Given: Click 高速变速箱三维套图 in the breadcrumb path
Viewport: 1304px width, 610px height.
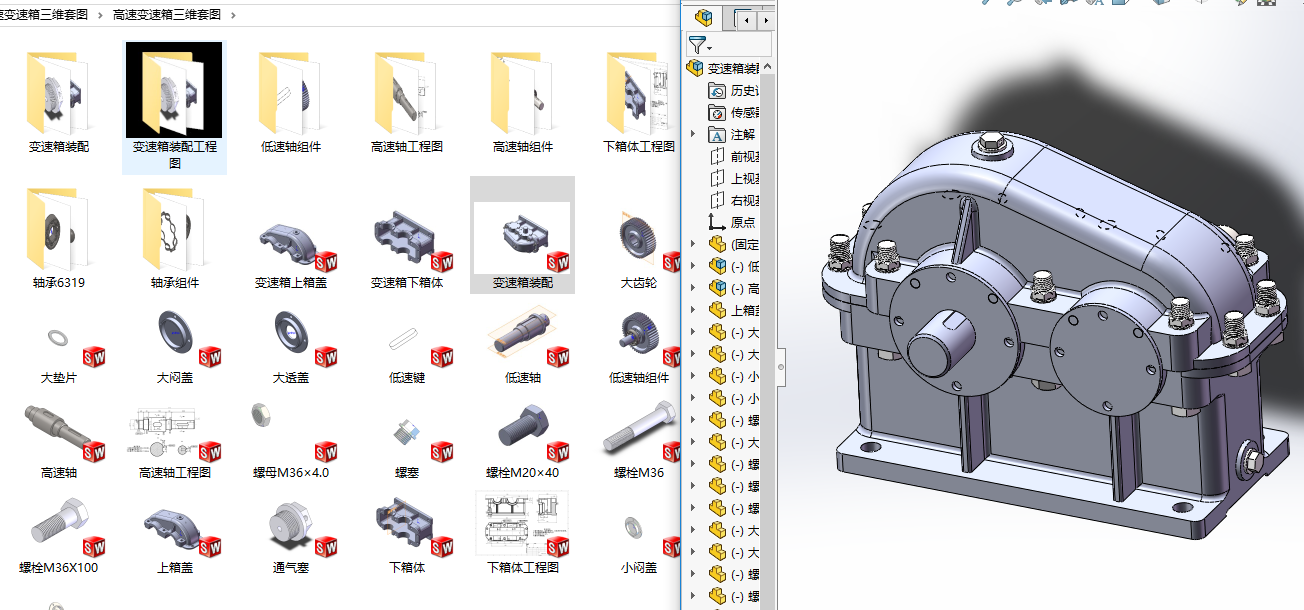Looking at the screenshot, I should [x=168, y=15].
